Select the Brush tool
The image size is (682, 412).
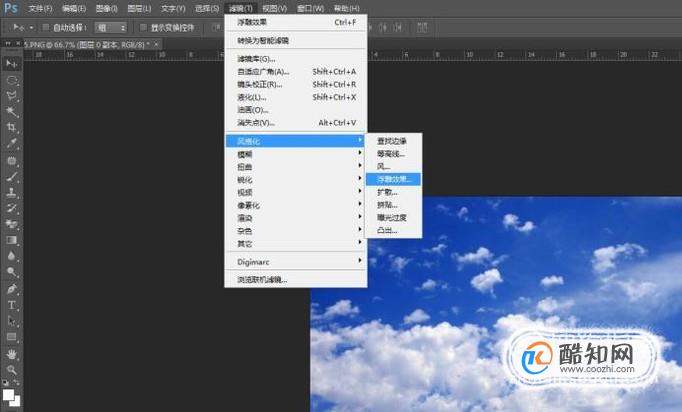pos(11,177)
